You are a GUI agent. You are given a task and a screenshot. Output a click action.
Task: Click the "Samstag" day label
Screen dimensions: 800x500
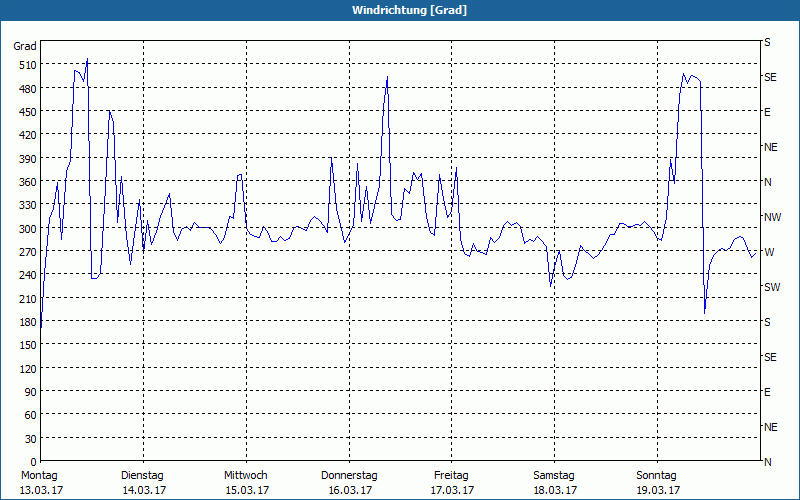pos(554,476)
